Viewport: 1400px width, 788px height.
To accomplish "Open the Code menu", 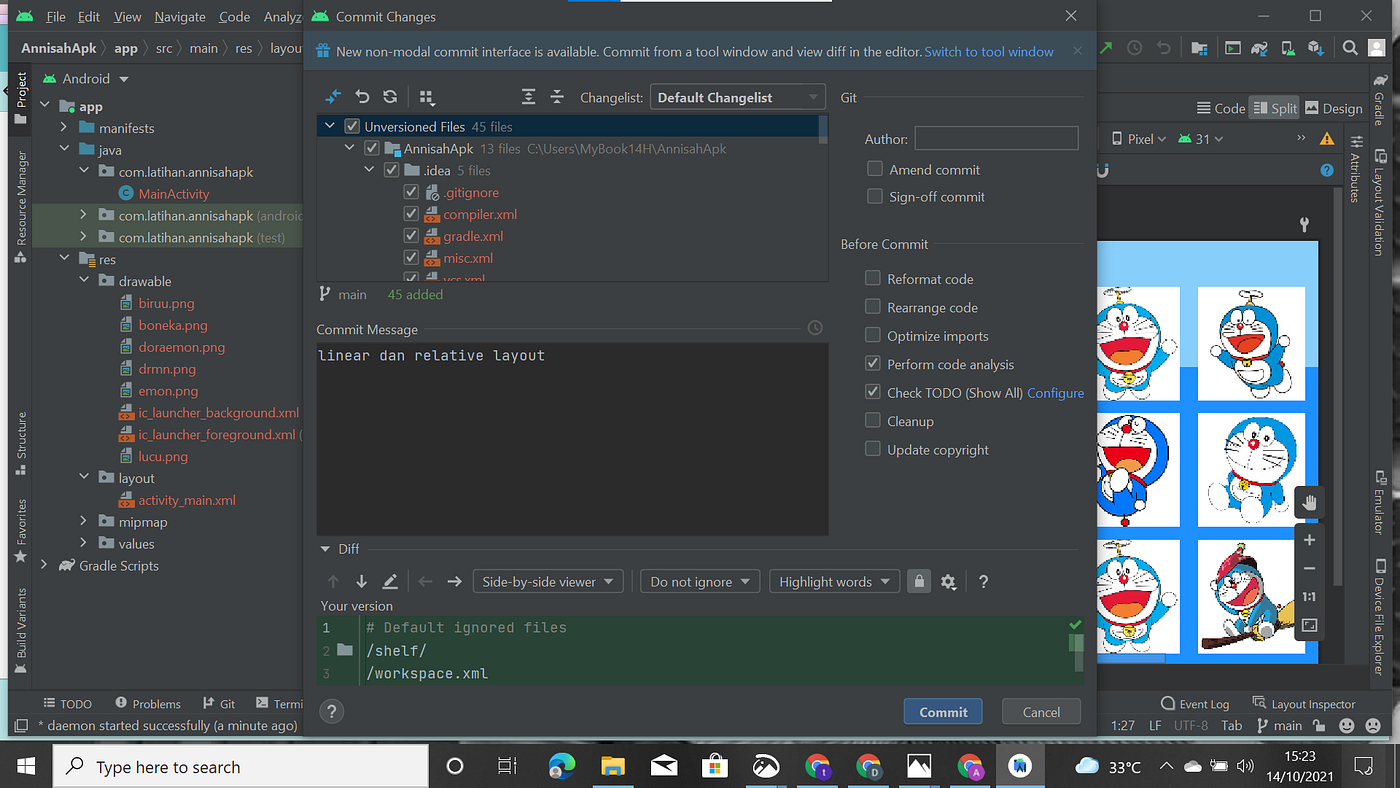I will pos(234,16).
